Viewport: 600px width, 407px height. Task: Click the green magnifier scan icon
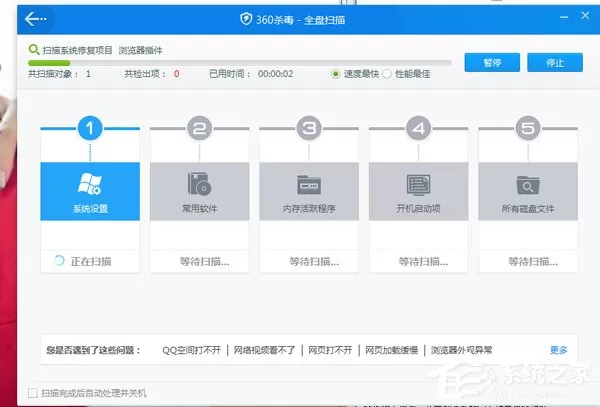[x=34, y=50]
